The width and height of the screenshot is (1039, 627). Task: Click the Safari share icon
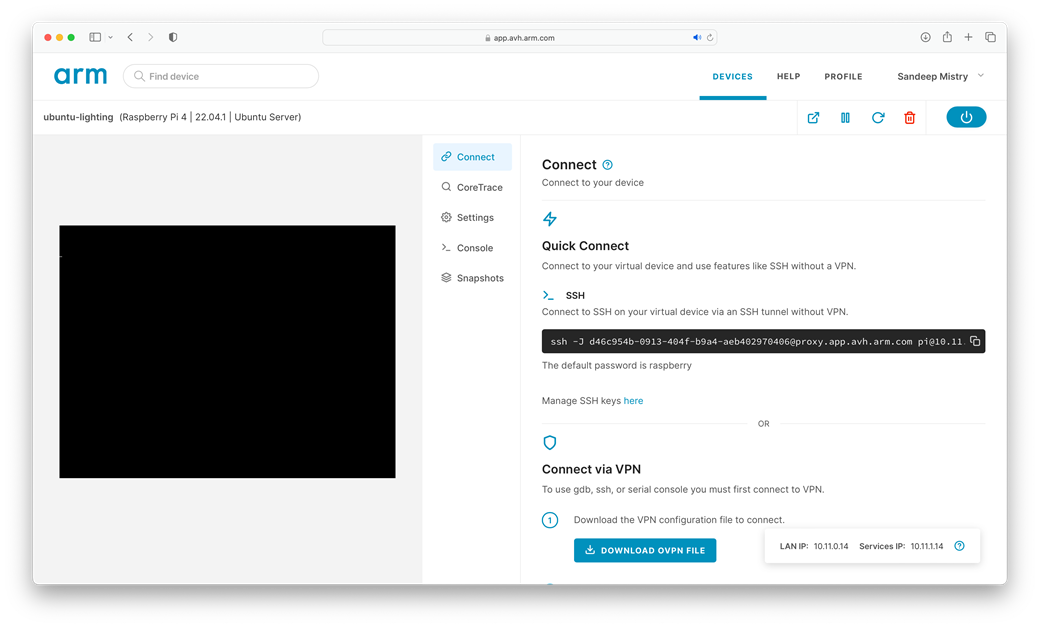[x=948, y=37]
